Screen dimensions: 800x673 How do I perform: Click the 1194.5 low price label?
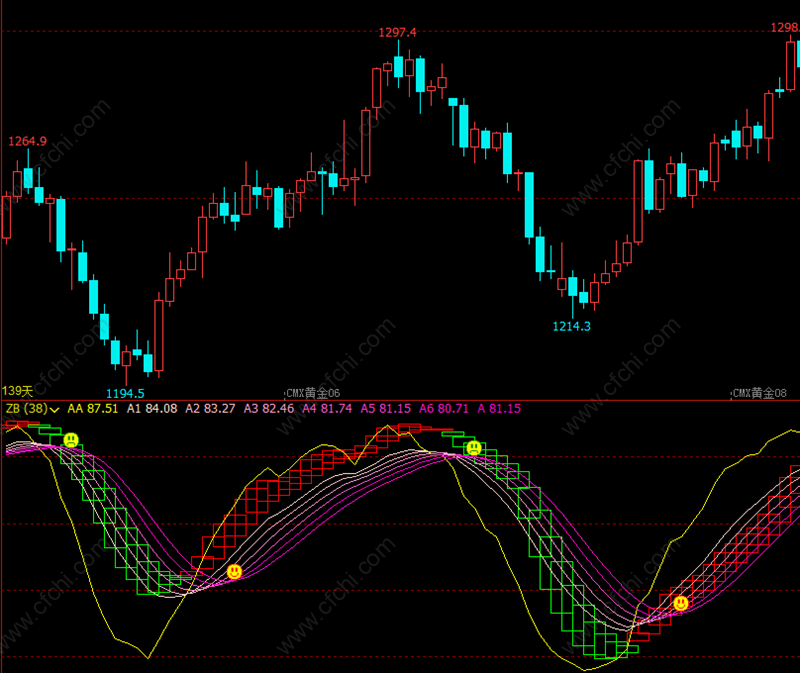(x=125, y=393)
